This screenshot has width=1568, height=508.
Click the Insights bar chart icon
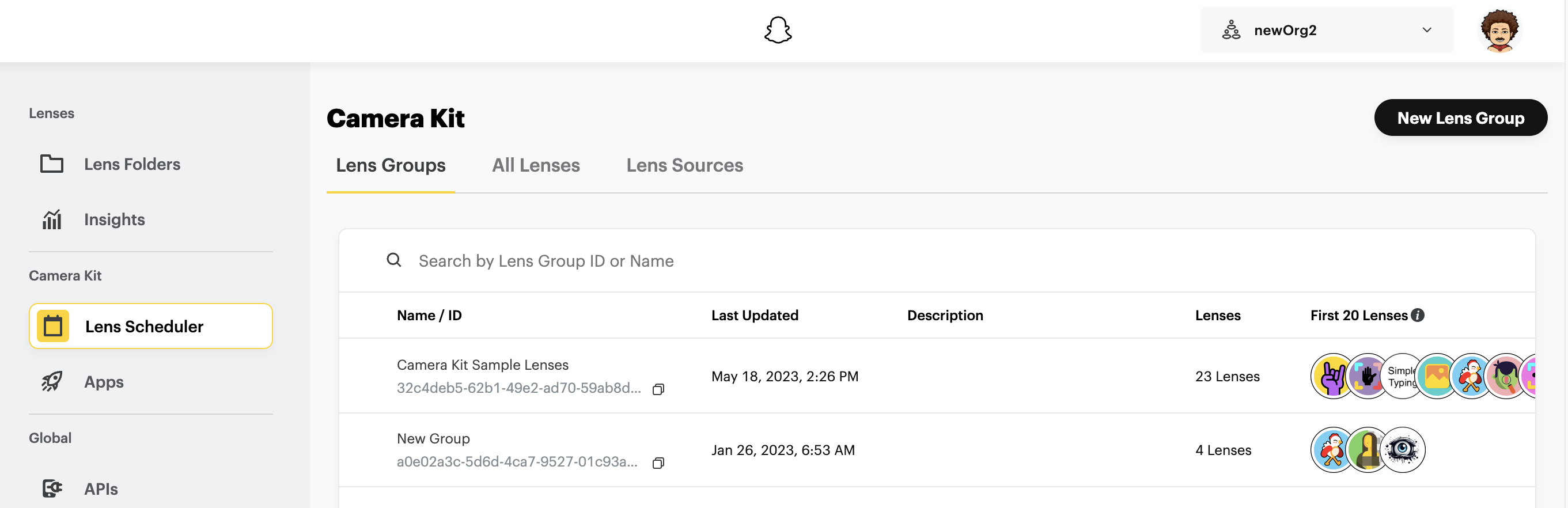(52, 219)
